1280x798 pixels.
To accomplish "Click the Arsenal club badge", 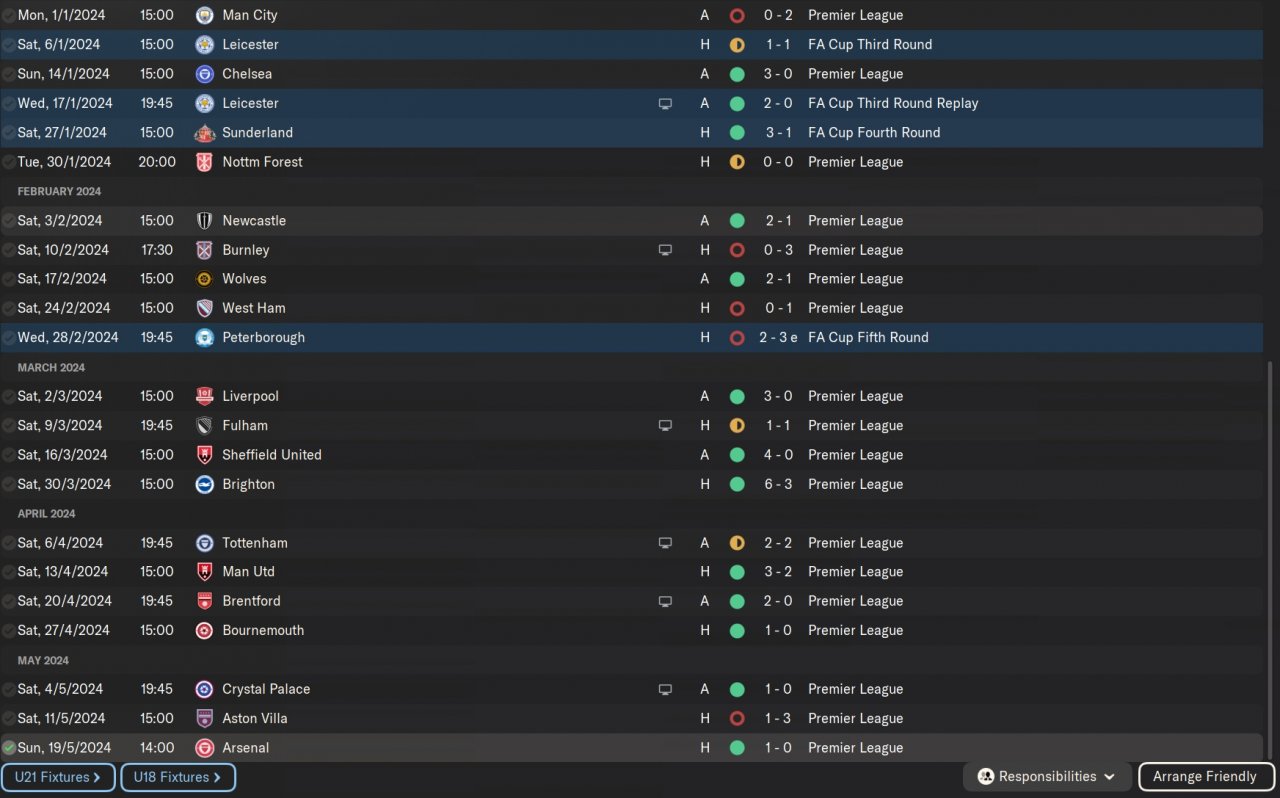I will [x=204, y=748].
